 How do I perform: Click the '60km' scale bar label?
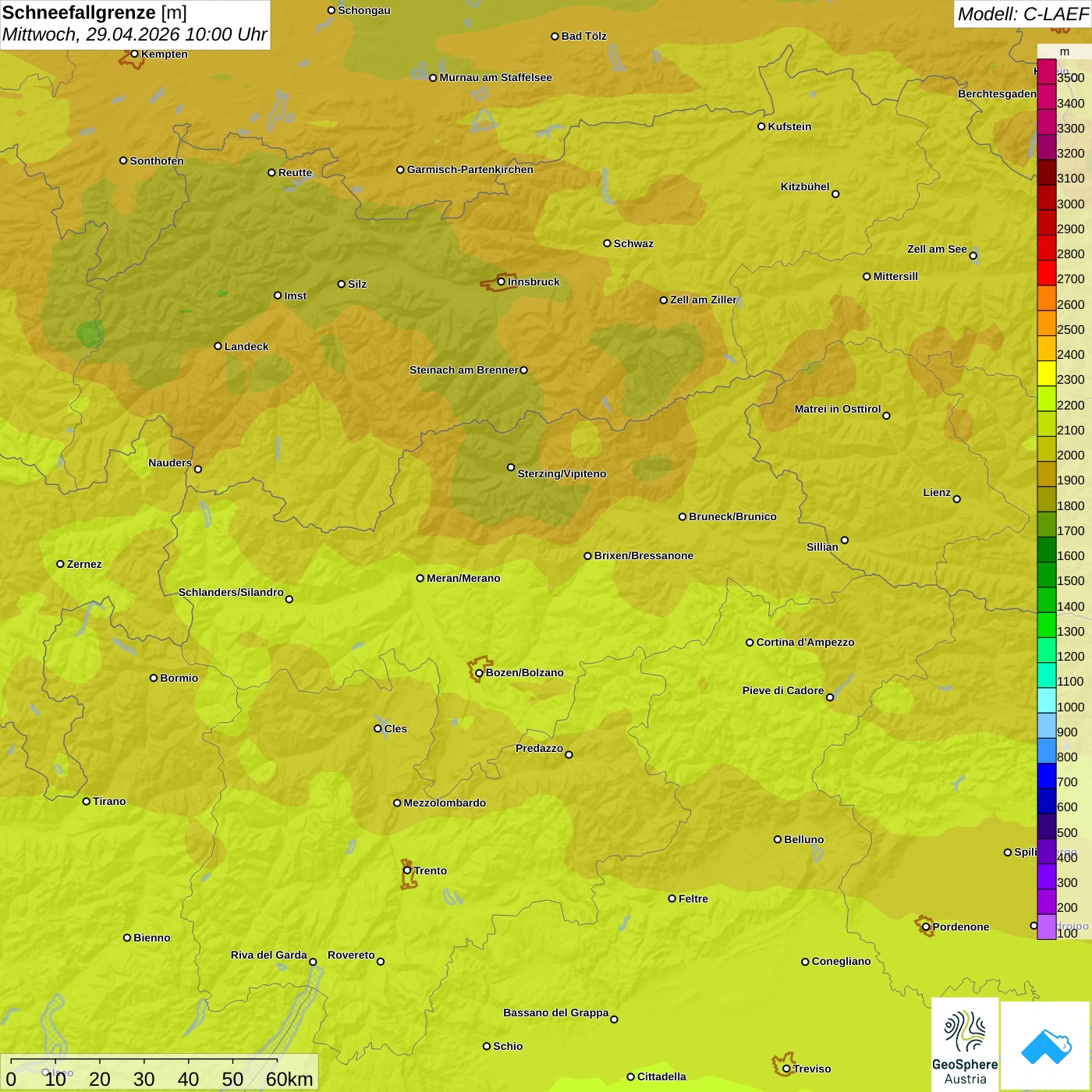pyautogui.click(x=289, y=1079)
